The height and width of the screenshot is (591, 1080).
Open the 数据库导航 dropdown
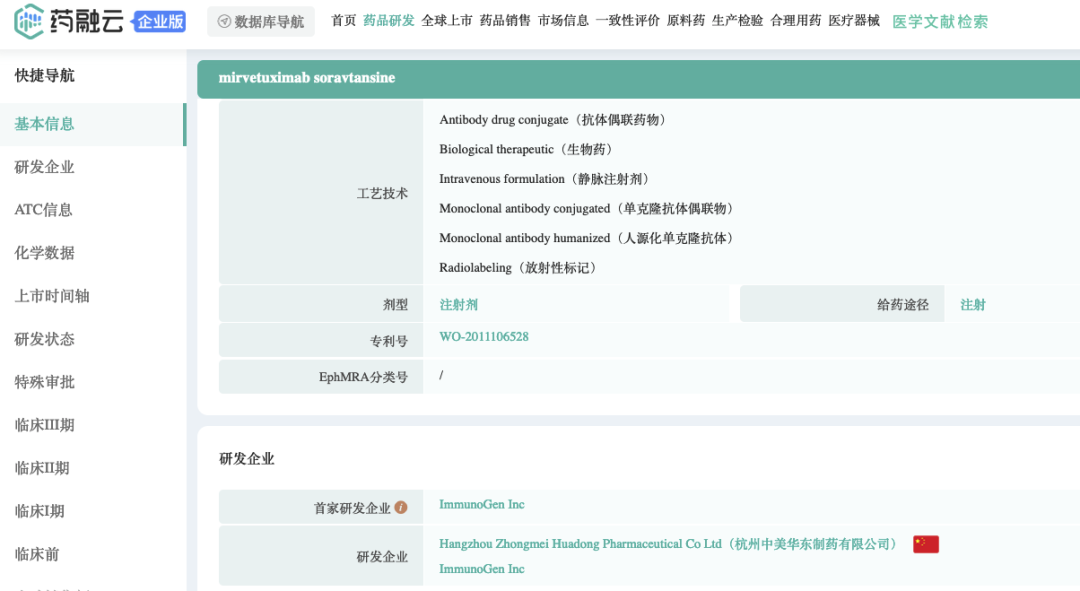coord(261,21)
